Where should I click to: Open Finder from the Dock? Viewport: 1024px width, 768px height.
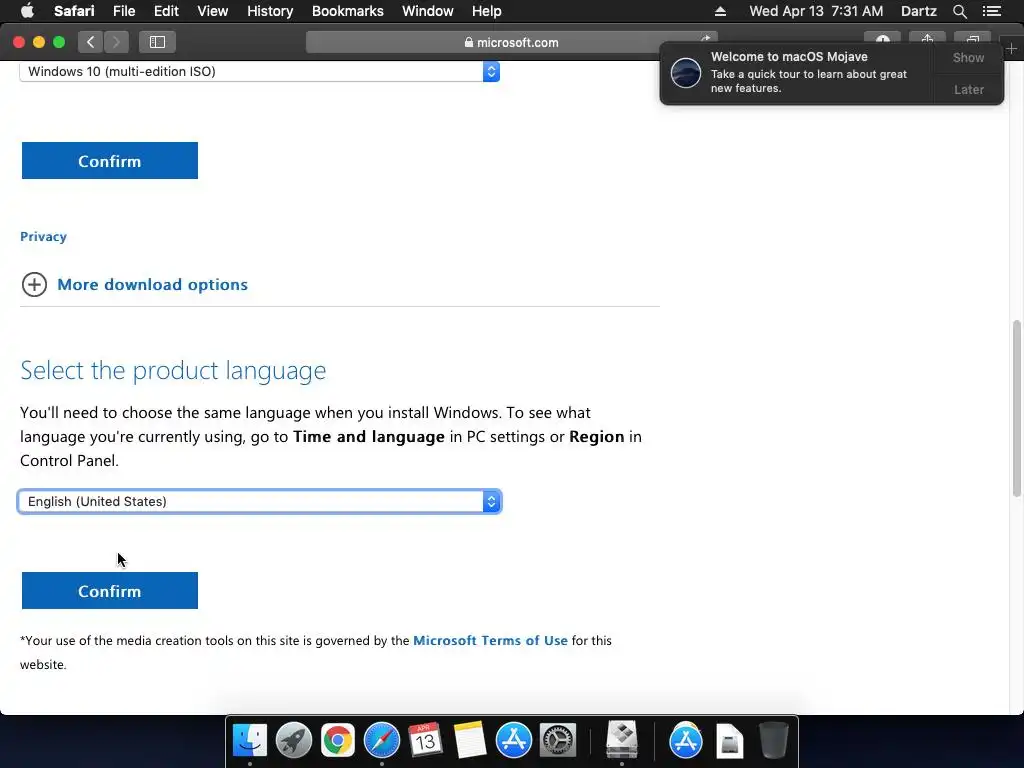[x=250, y=741]
